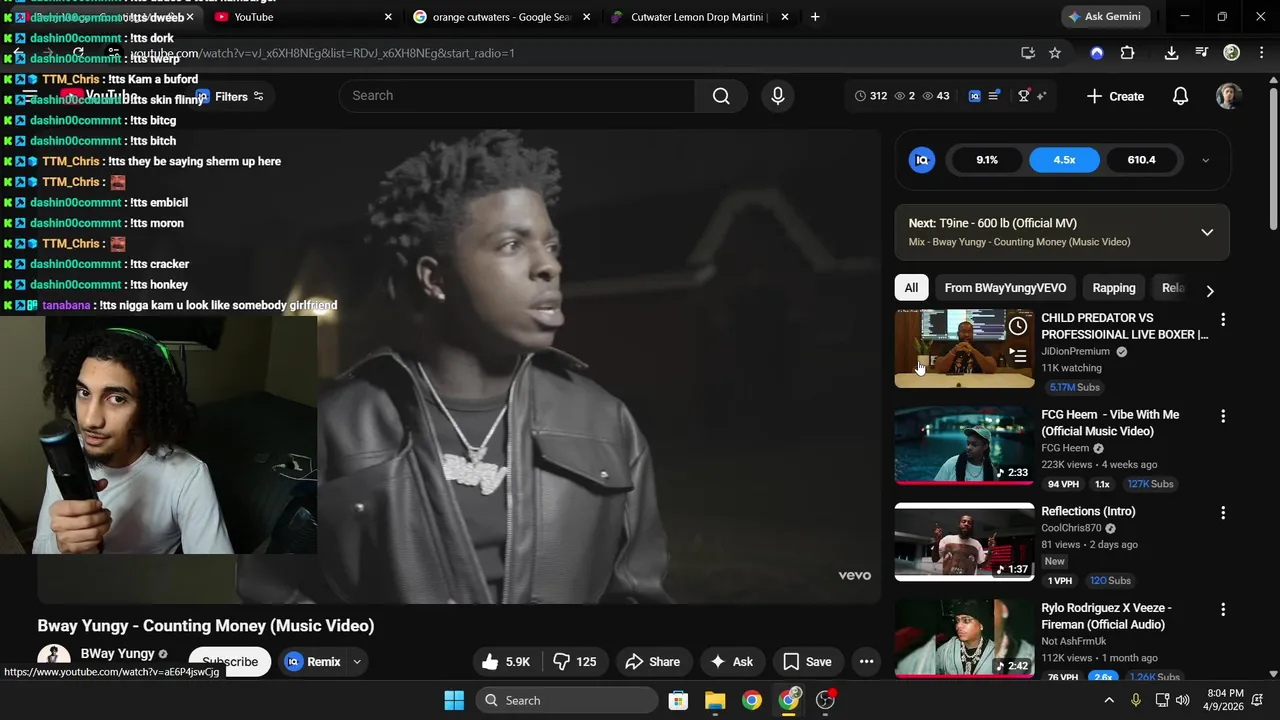Click the YouTube search magnifier button

click(721, 96)
